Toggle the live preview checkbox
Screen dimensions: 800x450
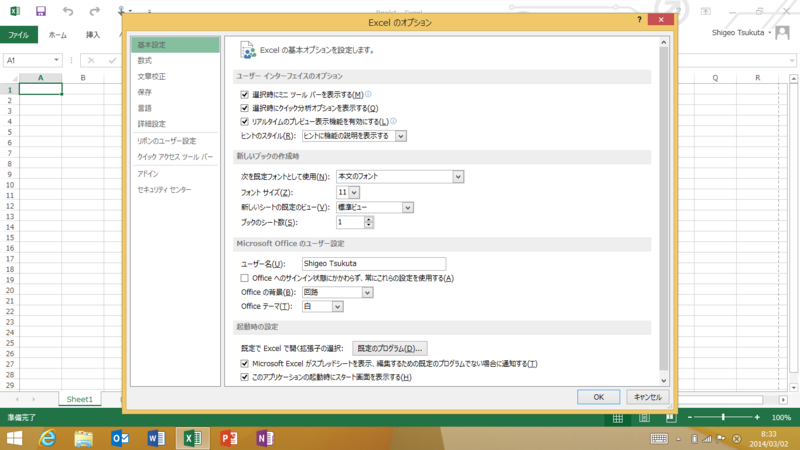tap(244, 121)
